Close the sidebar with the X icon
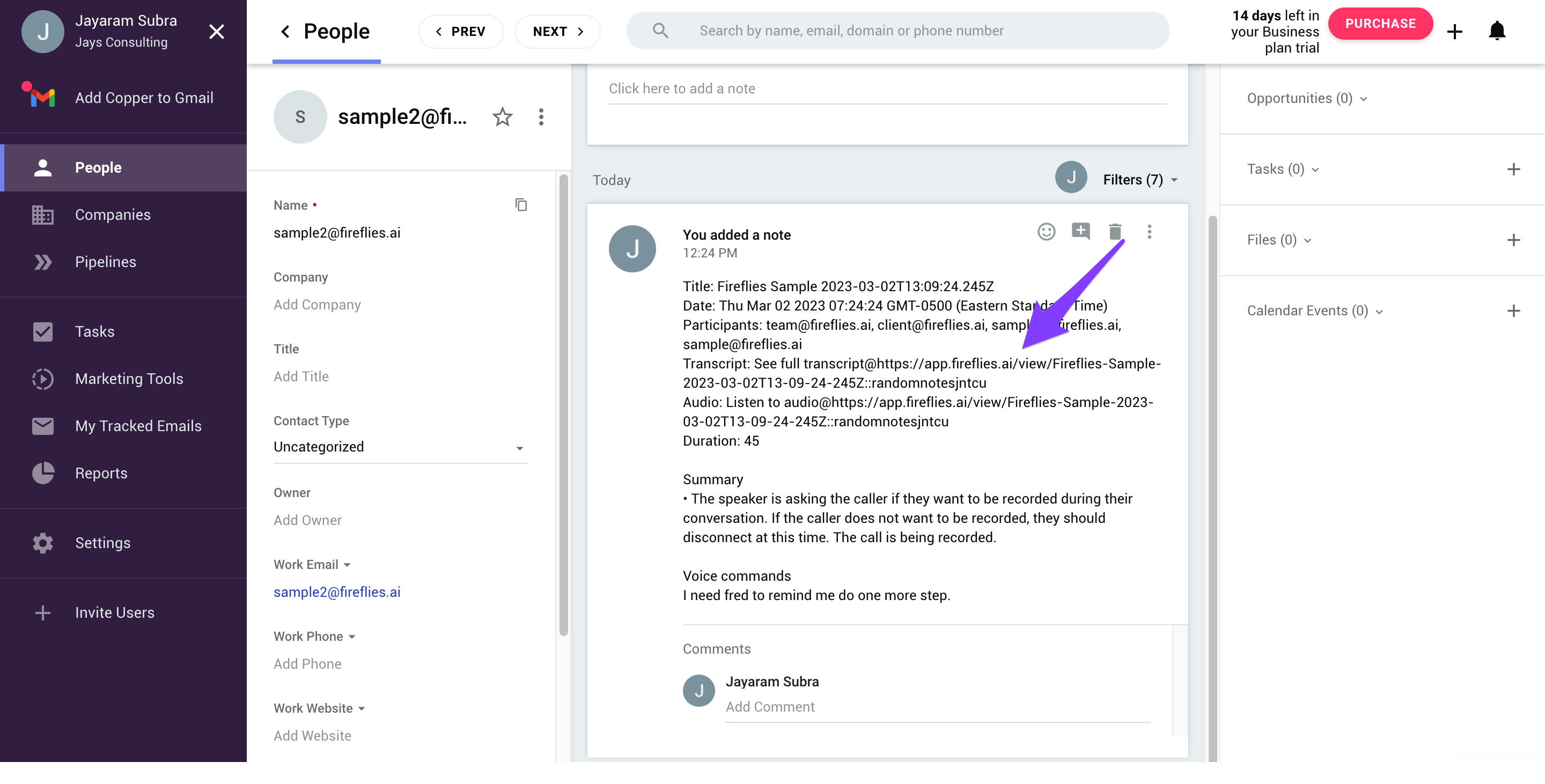The height and width of the screenshot is (784, 1545). tap(217, 31)
